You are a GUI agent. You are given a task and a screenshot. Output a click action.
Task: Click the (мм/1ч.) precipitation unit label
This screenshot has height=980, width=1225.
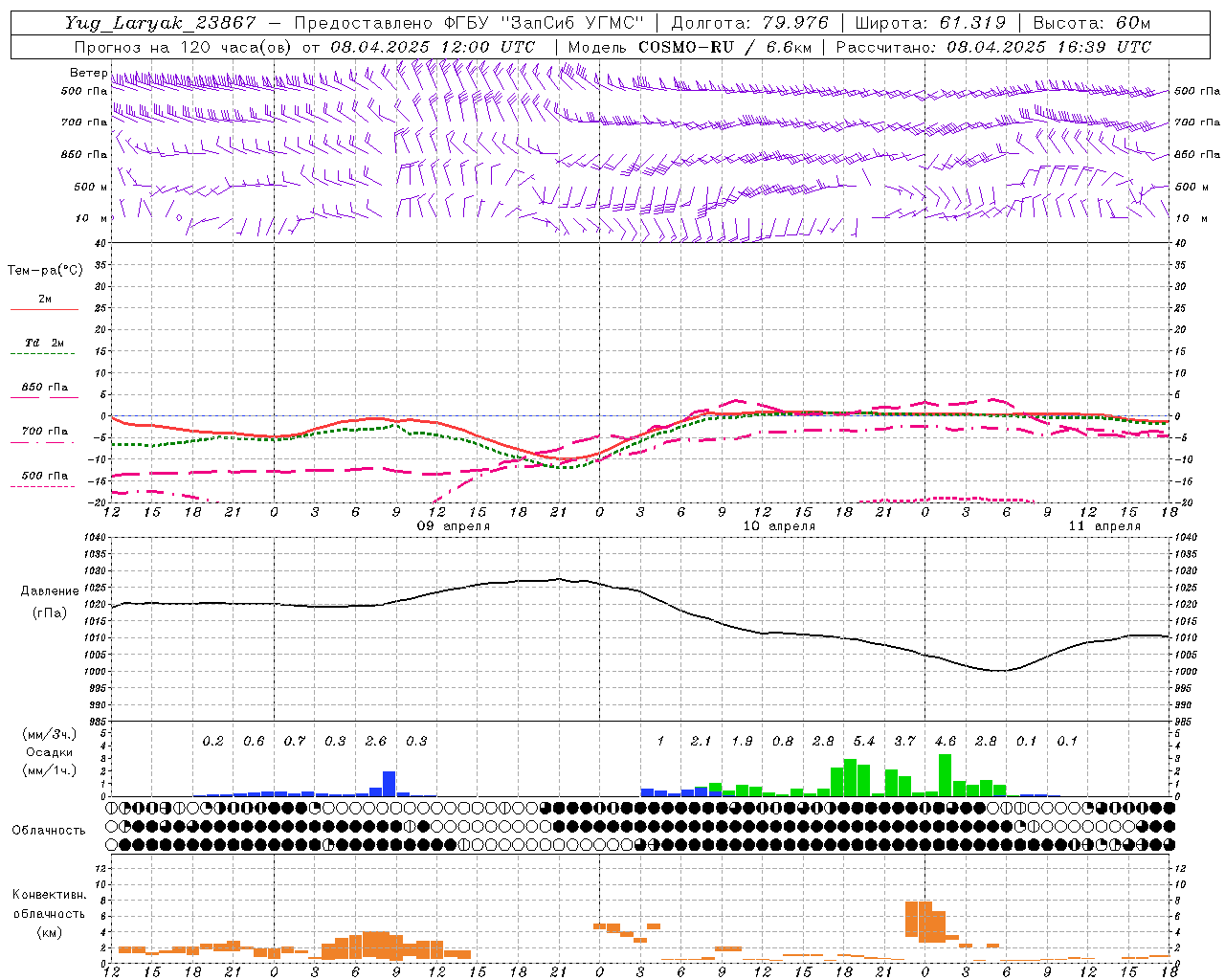click(50, 770)
